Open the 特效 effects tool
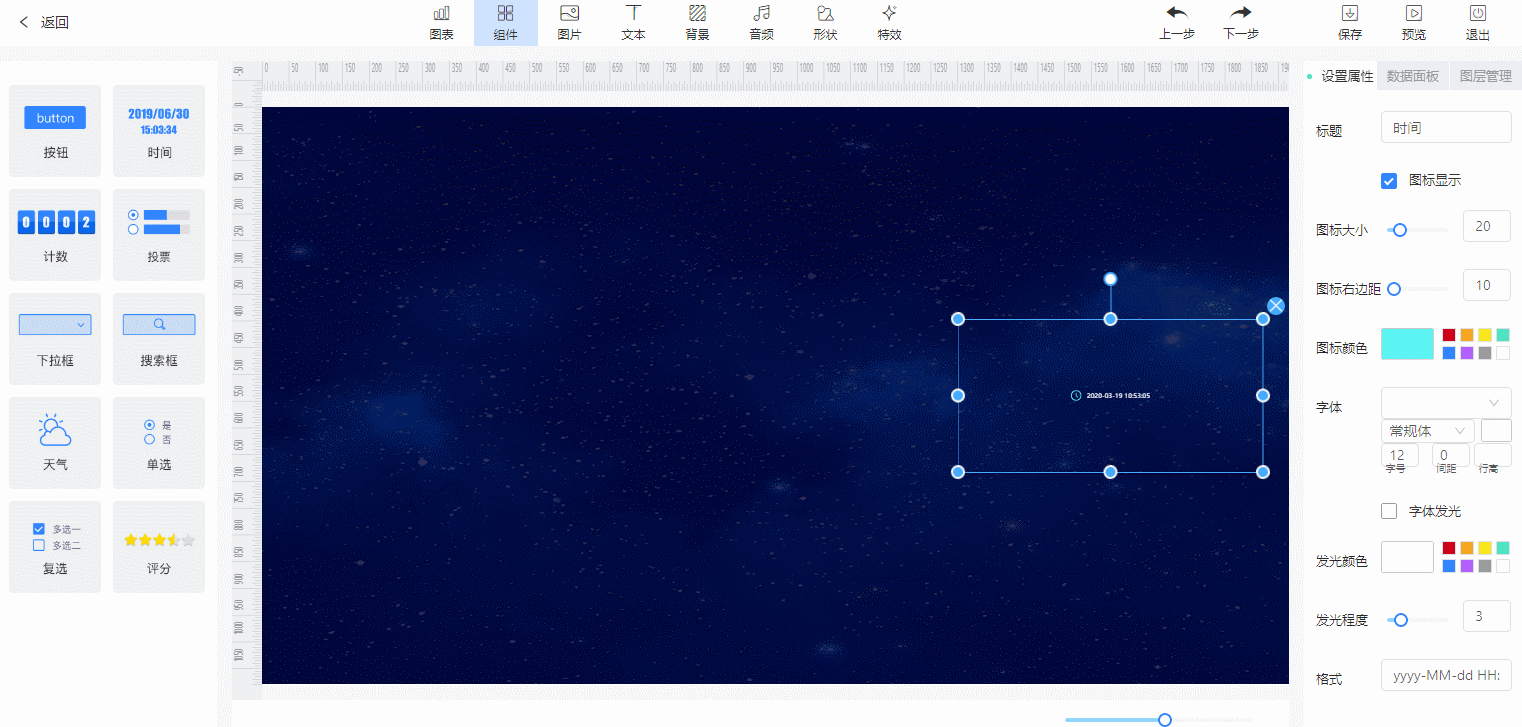Image resolution: width=1522 pixels, height=727 pixels. point(889,23)
